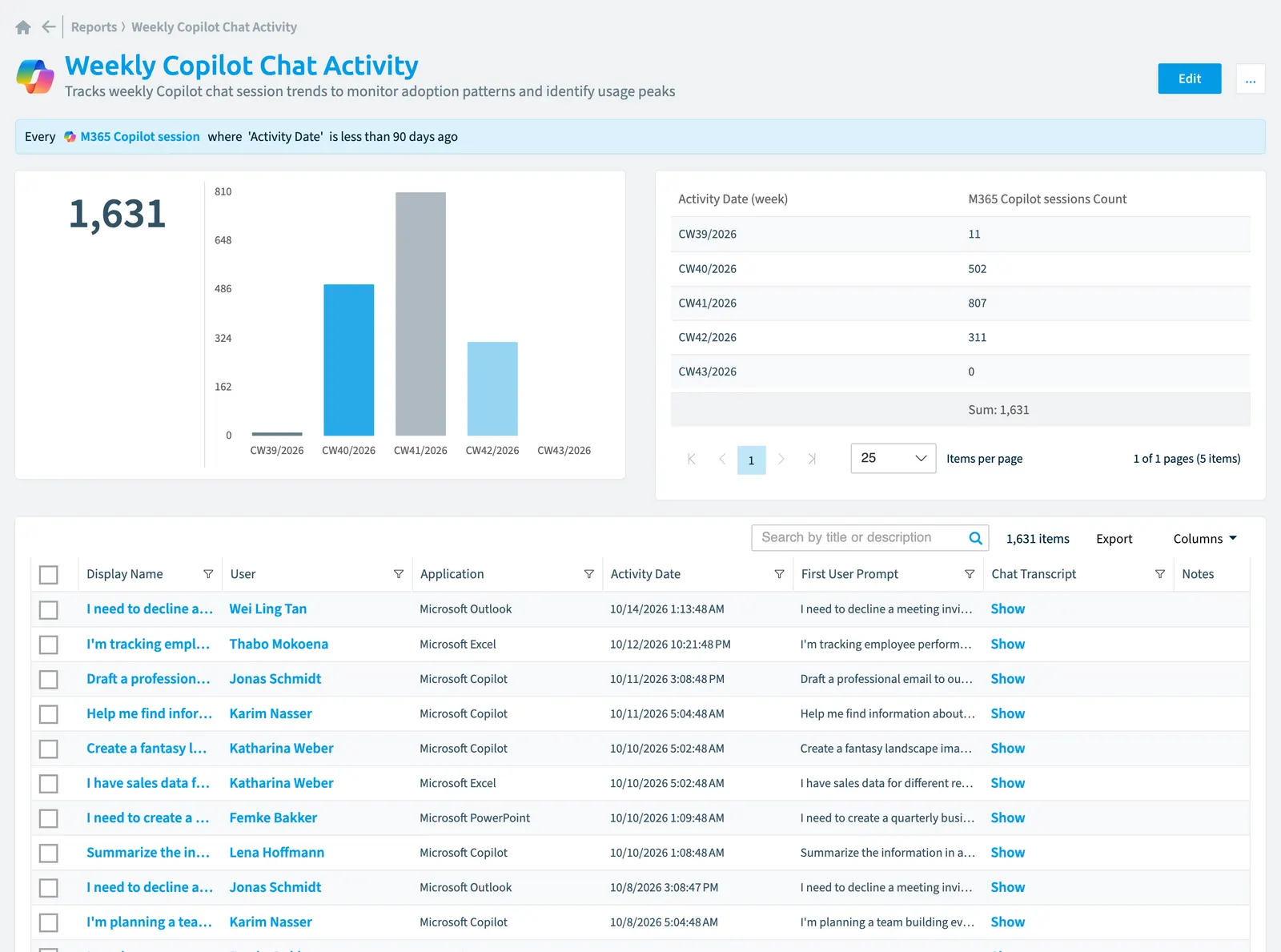Screen dimensions: 1281x952
Task: Click the CW41/2026 row in weekly table
Action: point(960,303)
